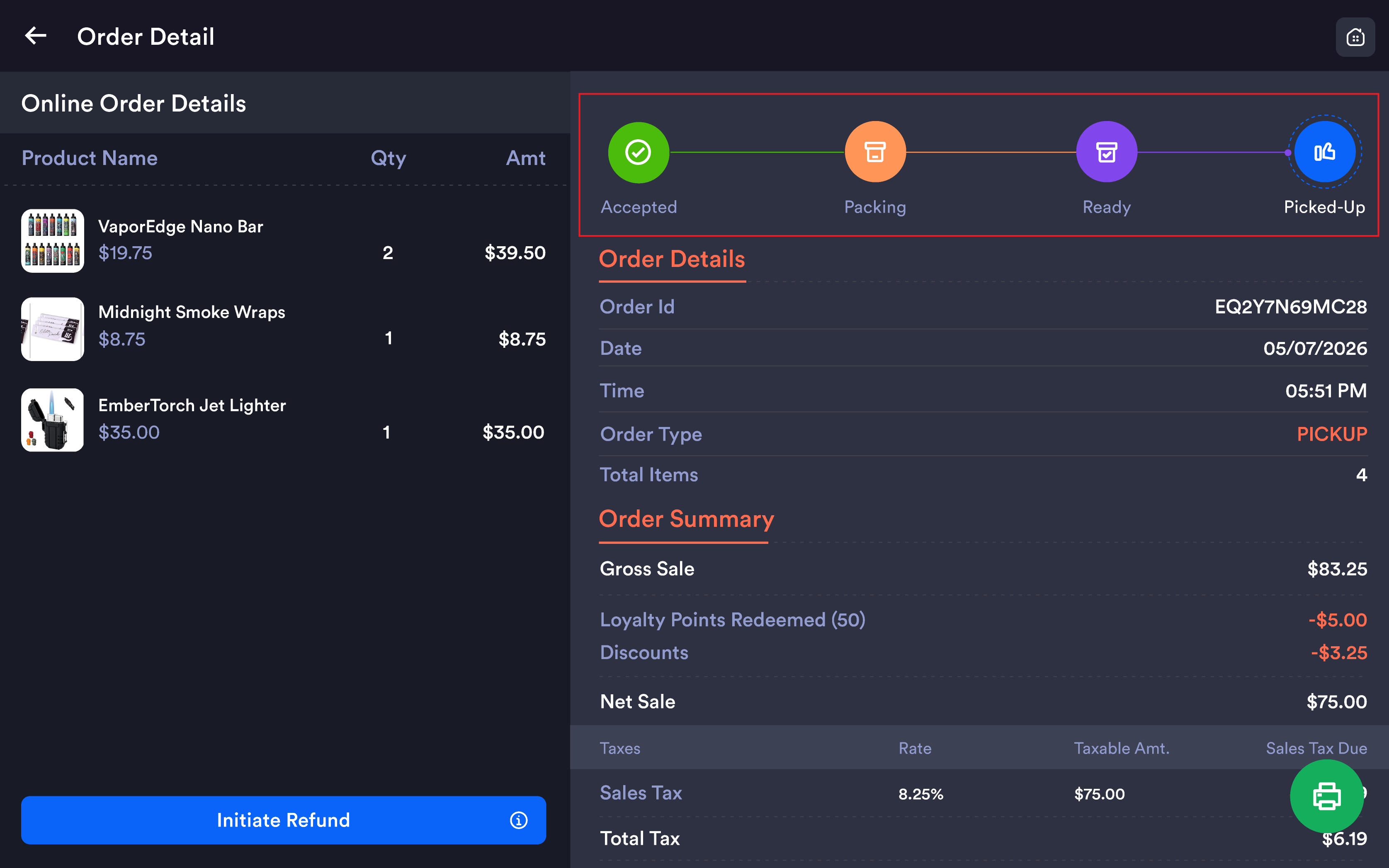Open the bot icon at top right
This screenshot has width=1389, height=868.
(x=1355, y=37)
